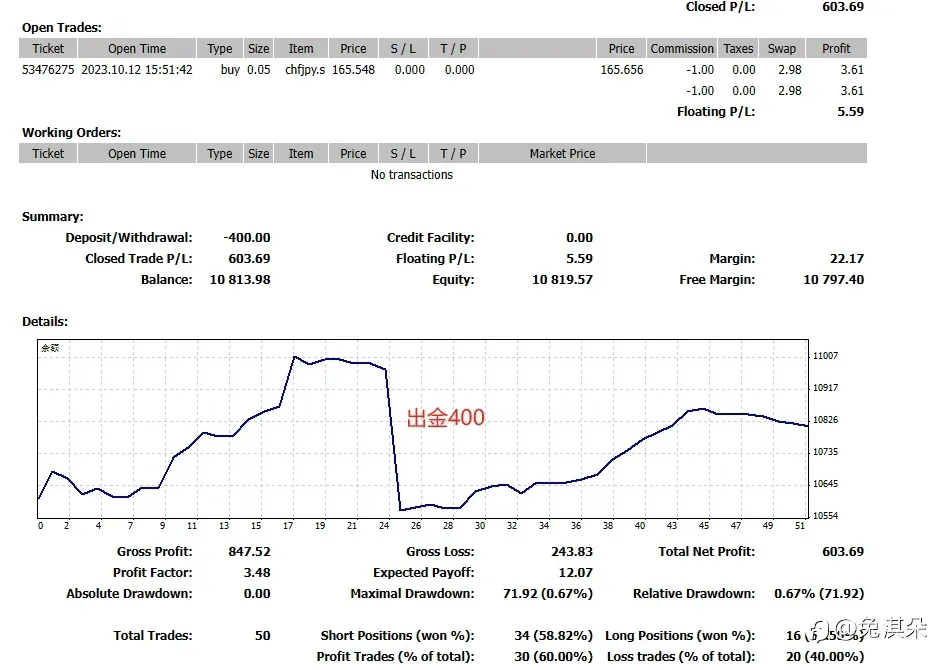Click the Taxes column header
Screen dimensions: 938x670
pos(738,48)
